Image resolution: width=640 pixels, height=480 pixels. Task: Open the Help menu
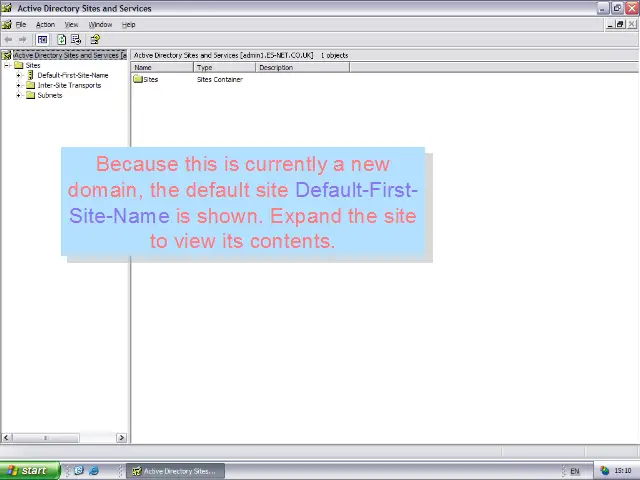129,24
